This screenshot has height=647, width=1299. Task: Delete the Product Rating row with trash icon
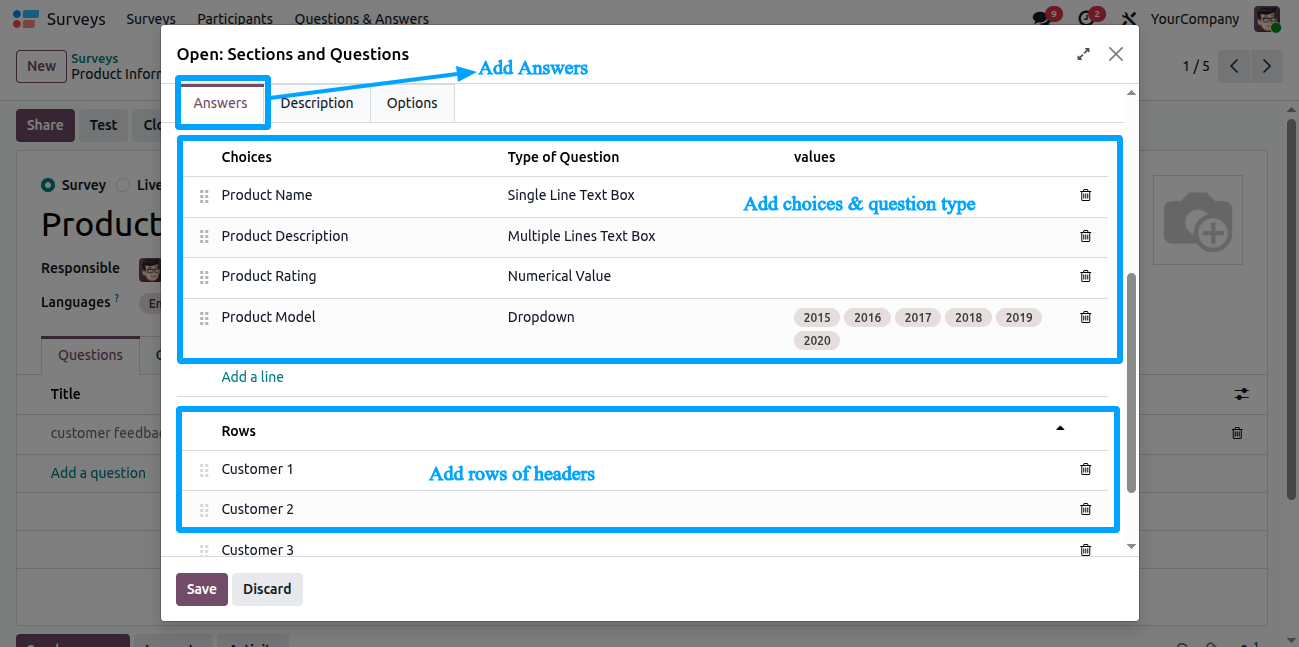pyautogui.click(x=1085, y=276)
